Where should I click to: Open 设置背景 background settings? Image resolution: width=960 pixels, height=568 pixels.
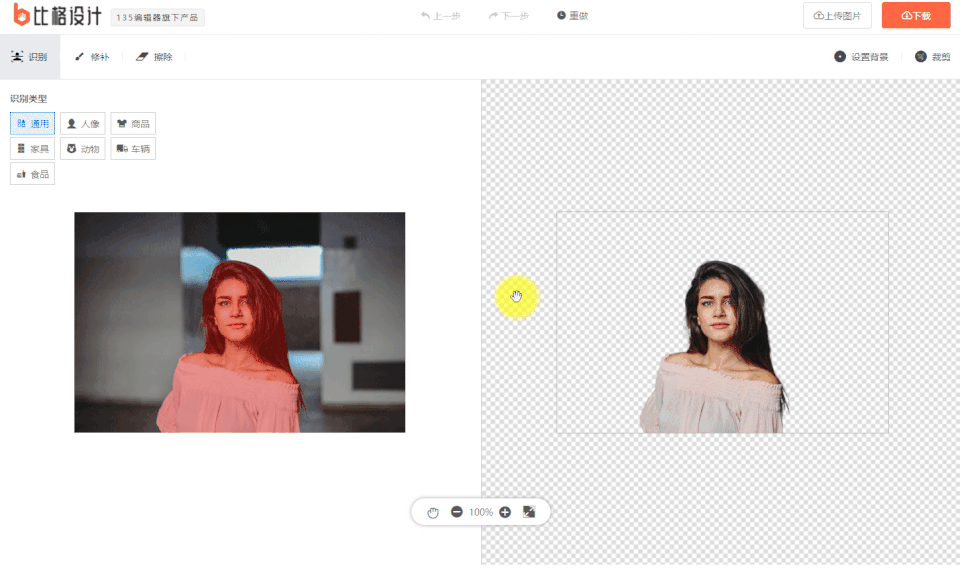[861, 57]
